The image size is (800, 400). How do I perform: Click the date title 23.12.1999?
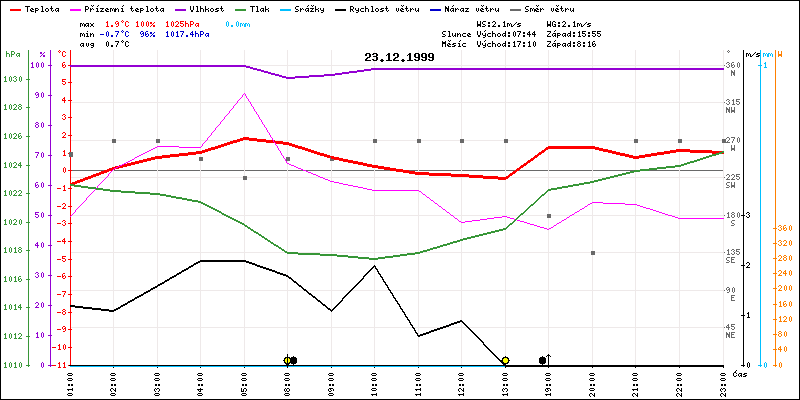tap(399, 57)
